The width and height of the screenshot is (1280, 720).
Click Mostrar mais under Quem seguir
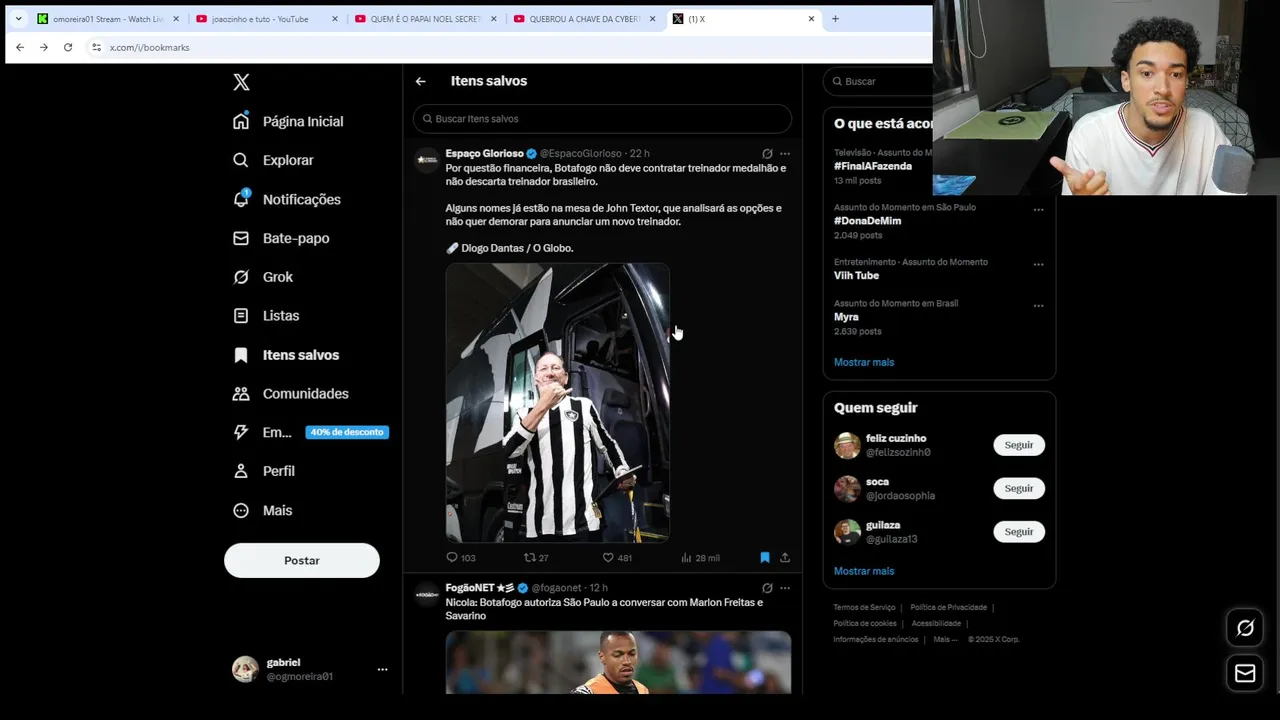(x=864, y=571)
